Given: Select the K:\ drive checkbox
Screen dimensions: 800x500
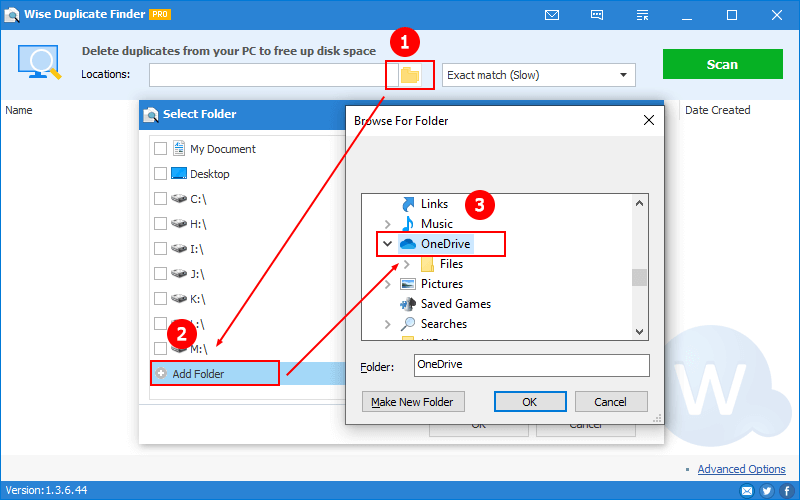Looking at the screenshot, I should 160,298.
